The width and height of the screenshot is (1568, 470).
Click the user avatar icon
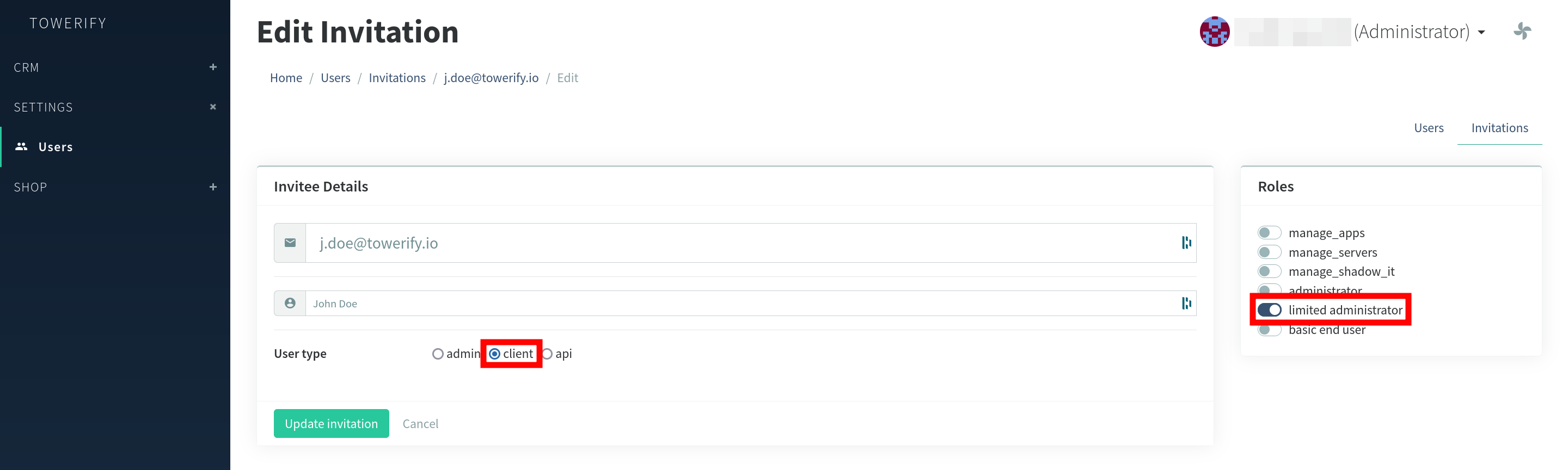(x=1214, y=32)
